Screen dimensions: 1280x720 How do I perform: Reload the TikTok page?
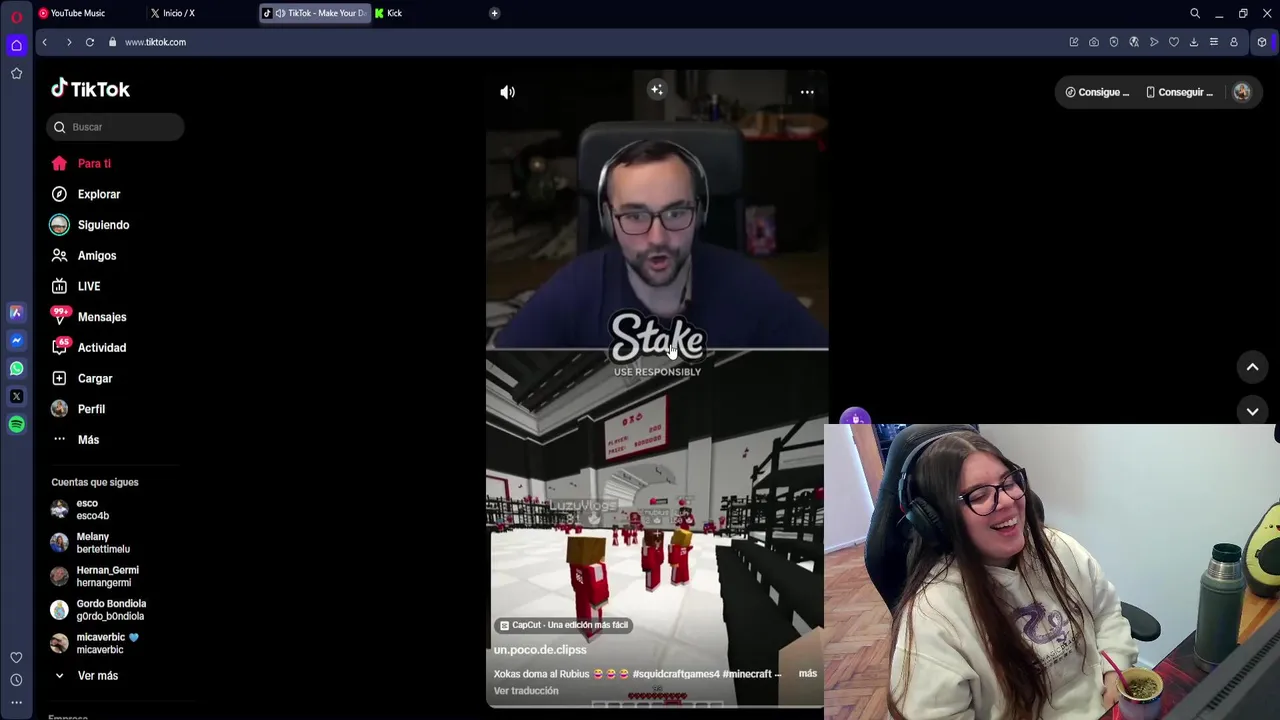(x=90, y=42)
